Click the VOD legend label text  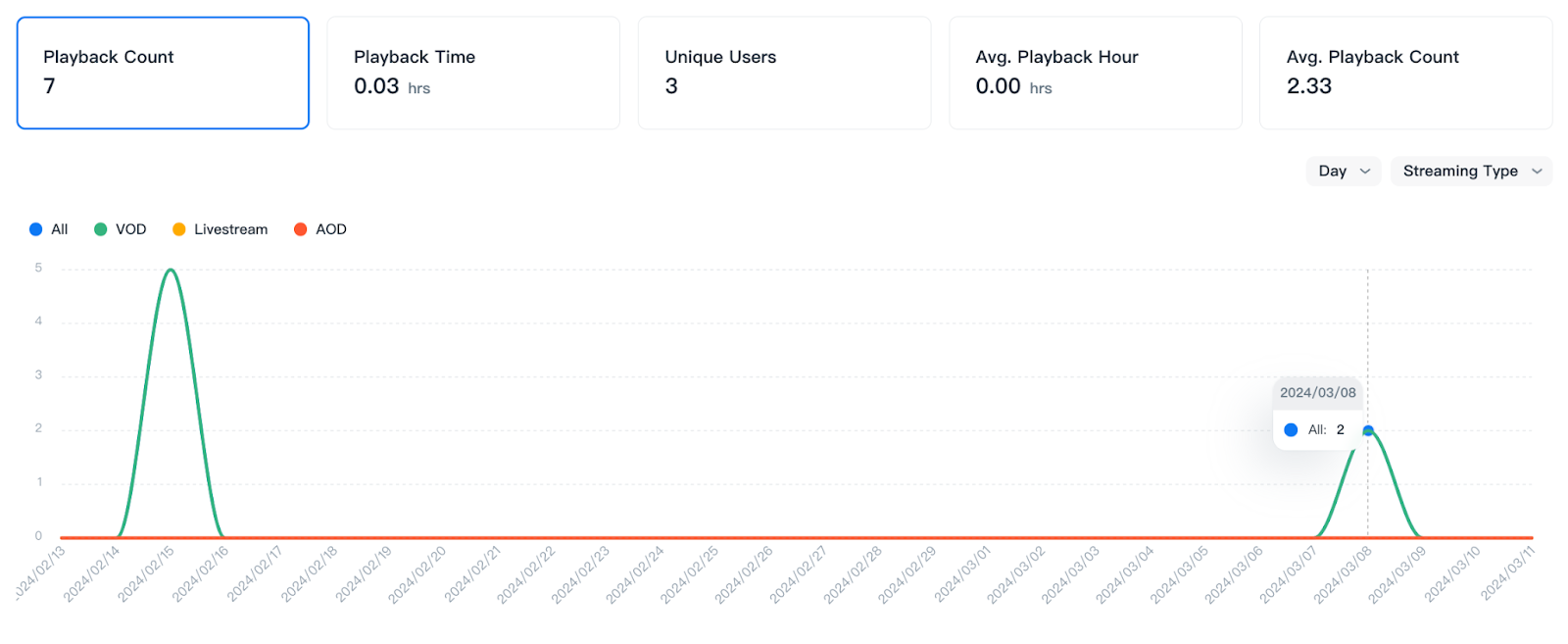(130, 229)
